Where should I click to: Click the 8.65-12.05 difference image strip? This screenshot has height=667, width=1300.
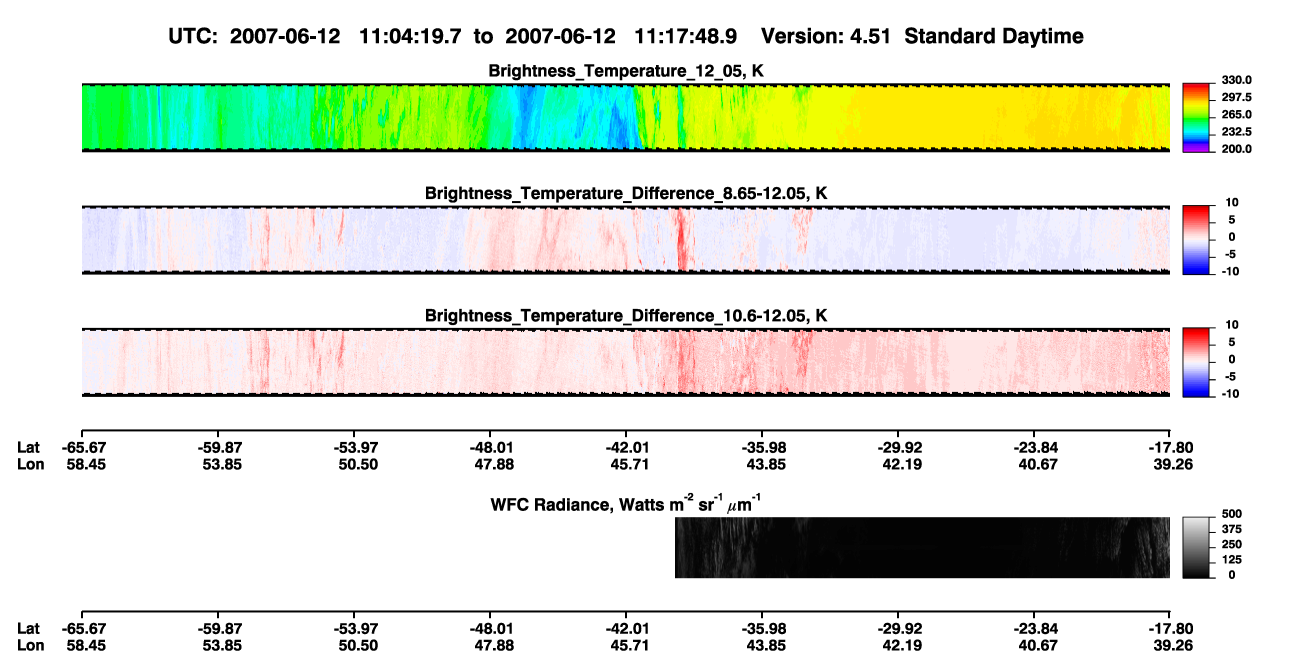click(x=626, y=240)
